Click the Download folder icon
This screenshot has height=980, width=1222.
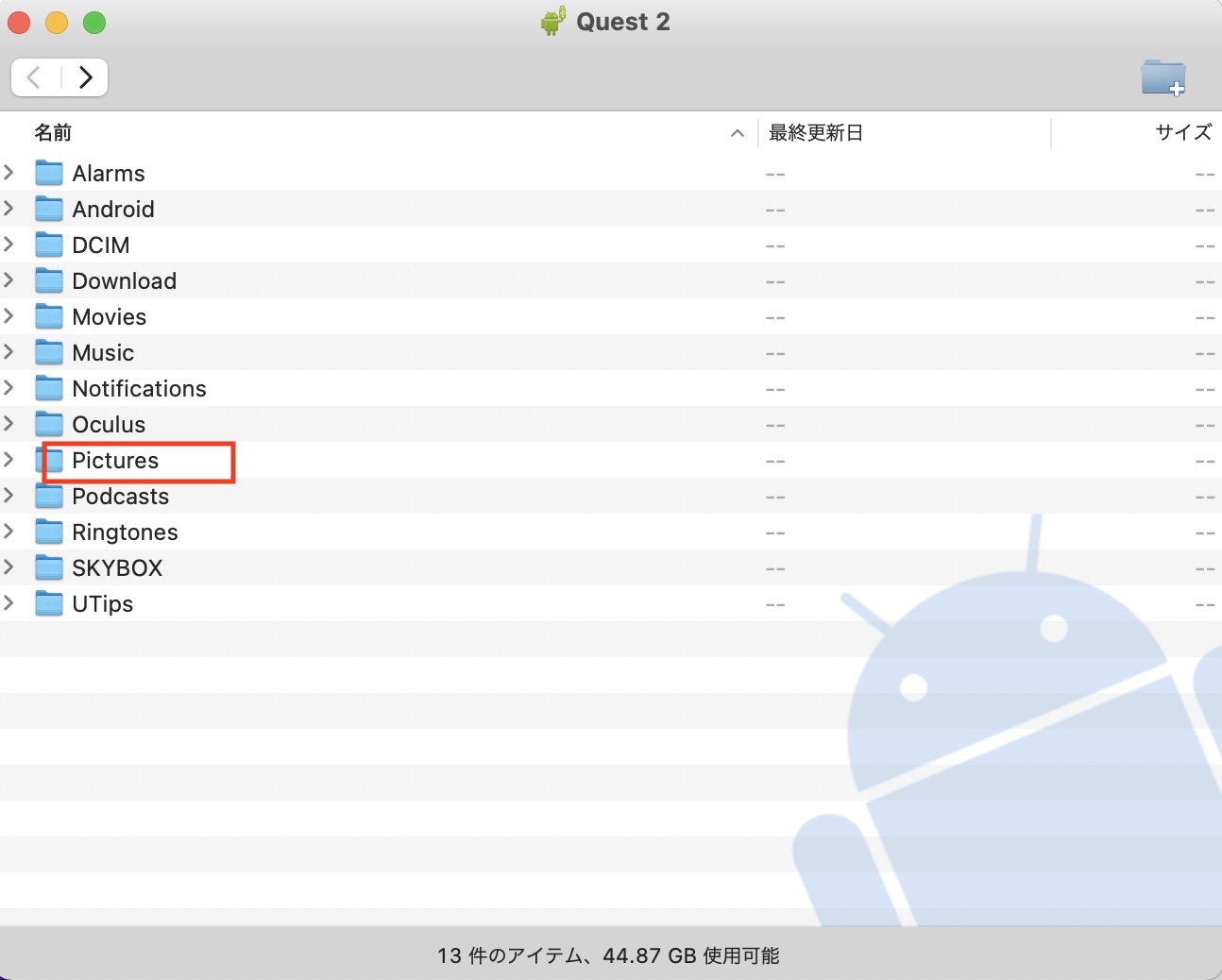click(49, 280)
